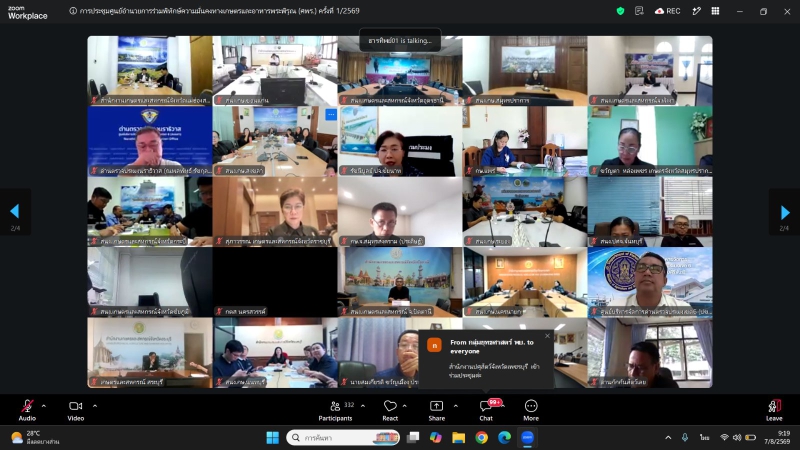Viewport: 800px width, 450px height.
Task: Open clock and date 9:19 calendar
Action: [x=777, y=437]
